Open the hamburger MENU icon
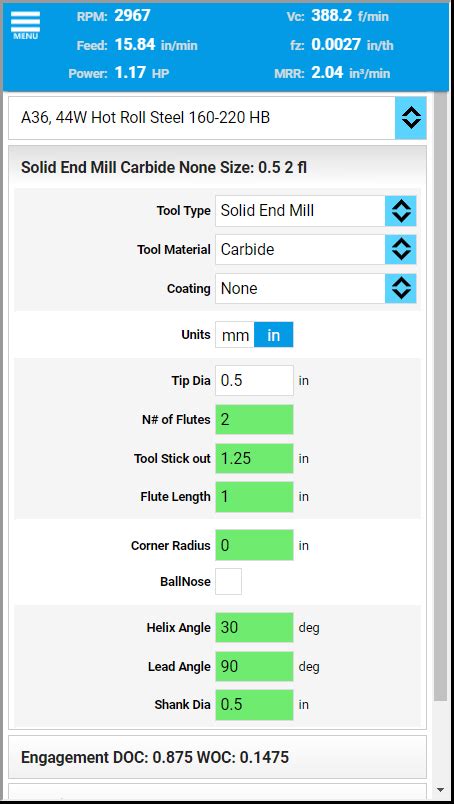The height and width of the screenshot is (804, 454). [x=25, y=25]
